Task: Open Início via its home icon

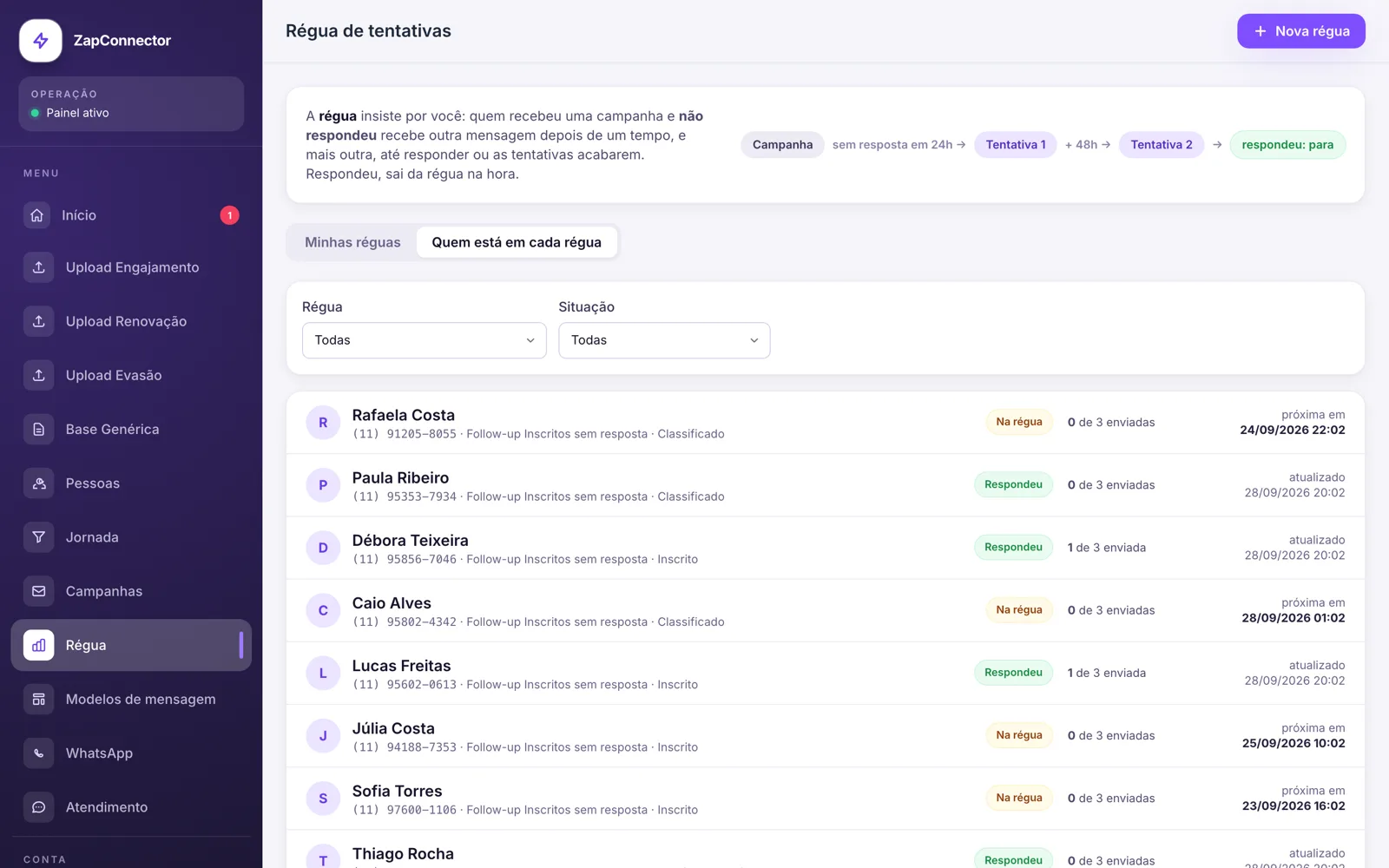Action: point(36,215)
